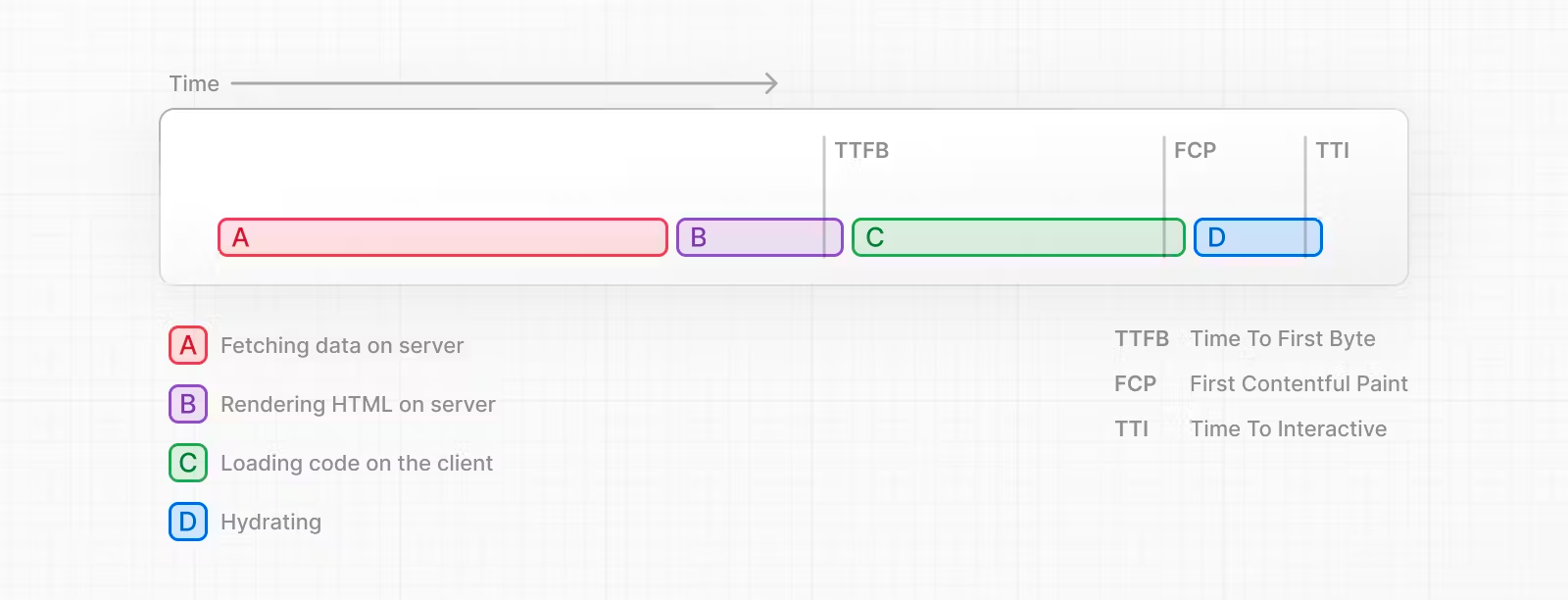Click the Time To Interactive definition
This screenshot has width=1568, height=600.
[x=1289, y=428]
